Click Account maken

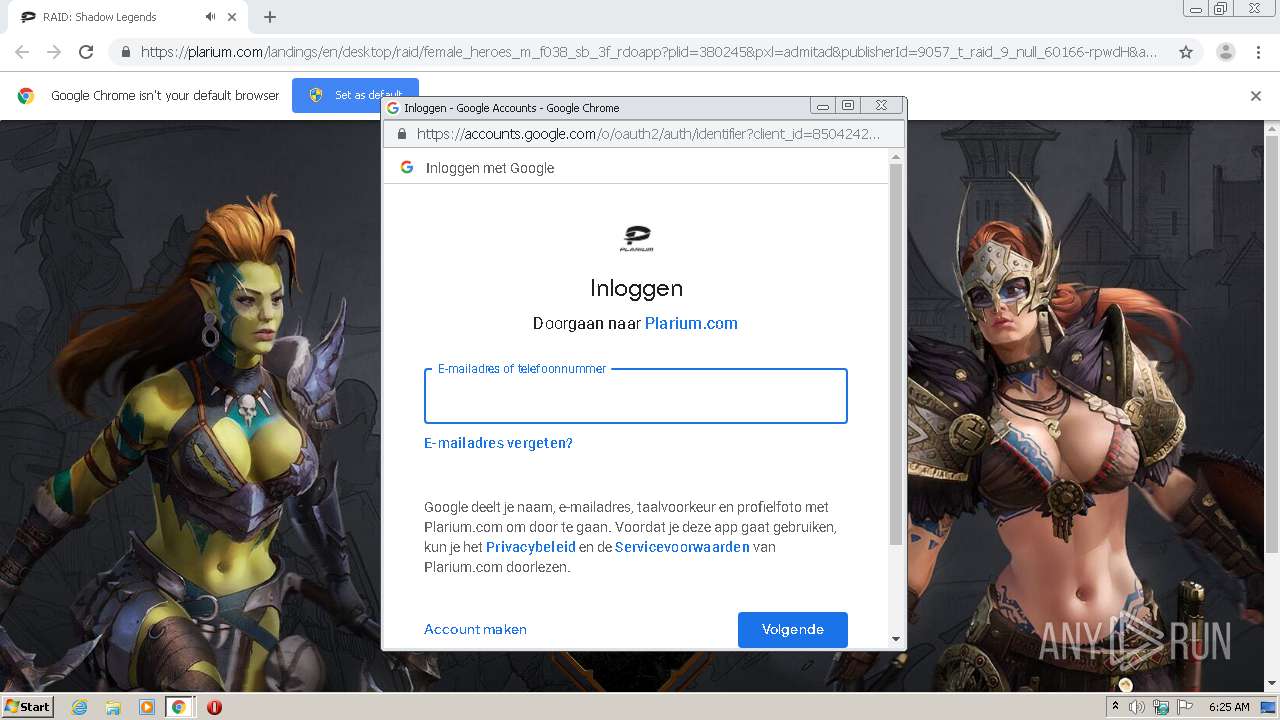[475, 629]
